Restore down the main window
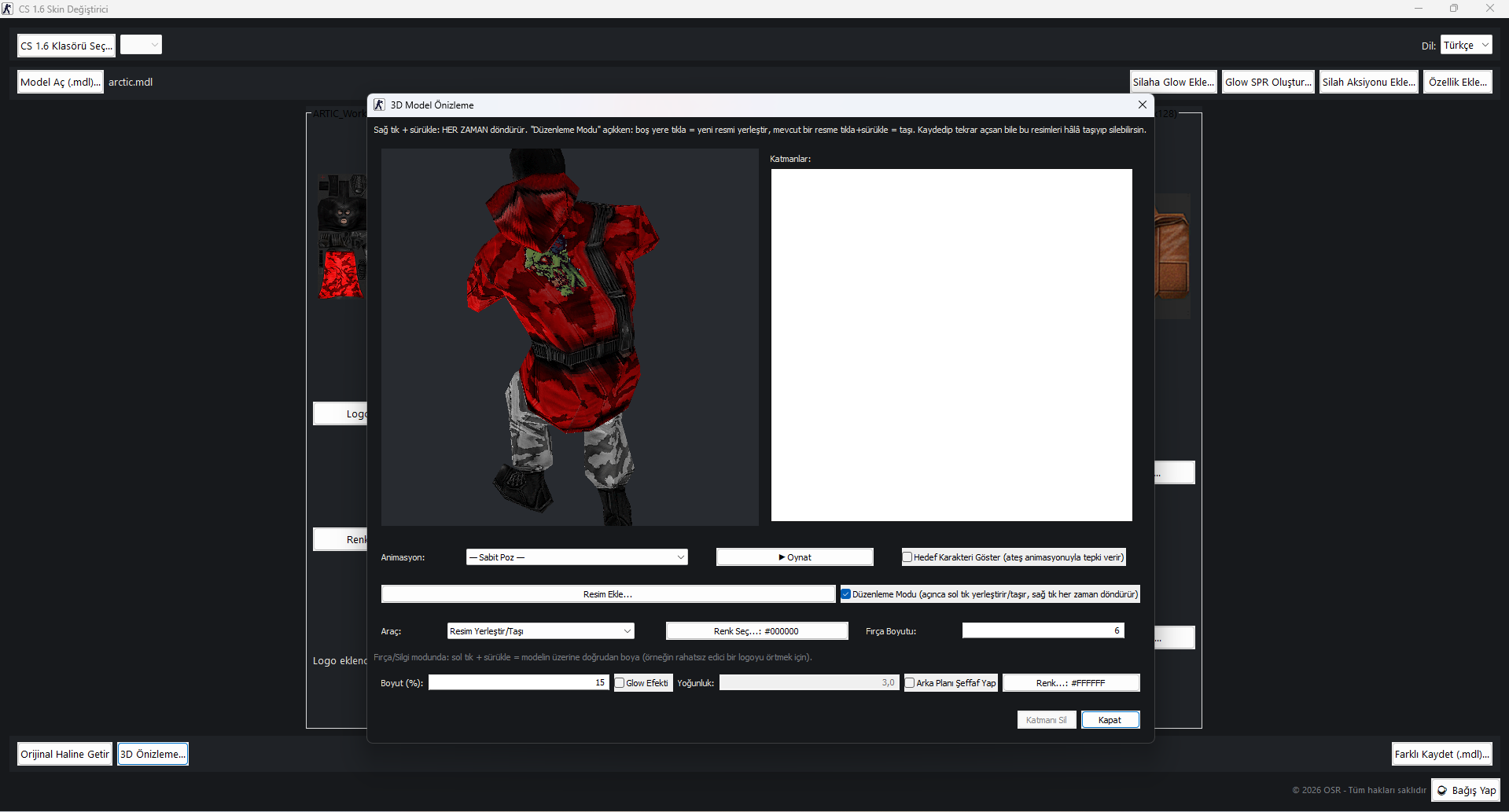 [x=1454, y=9]
